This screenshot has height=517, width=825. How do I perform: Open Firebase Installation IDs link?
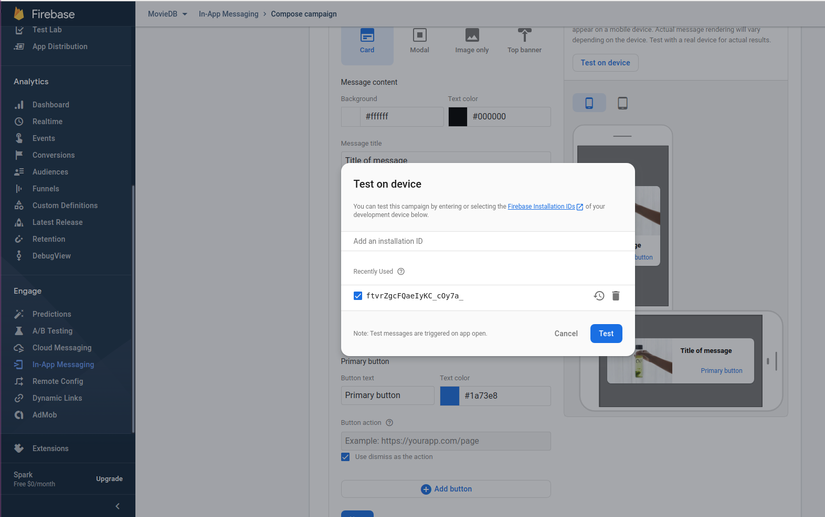coord(545,207)
